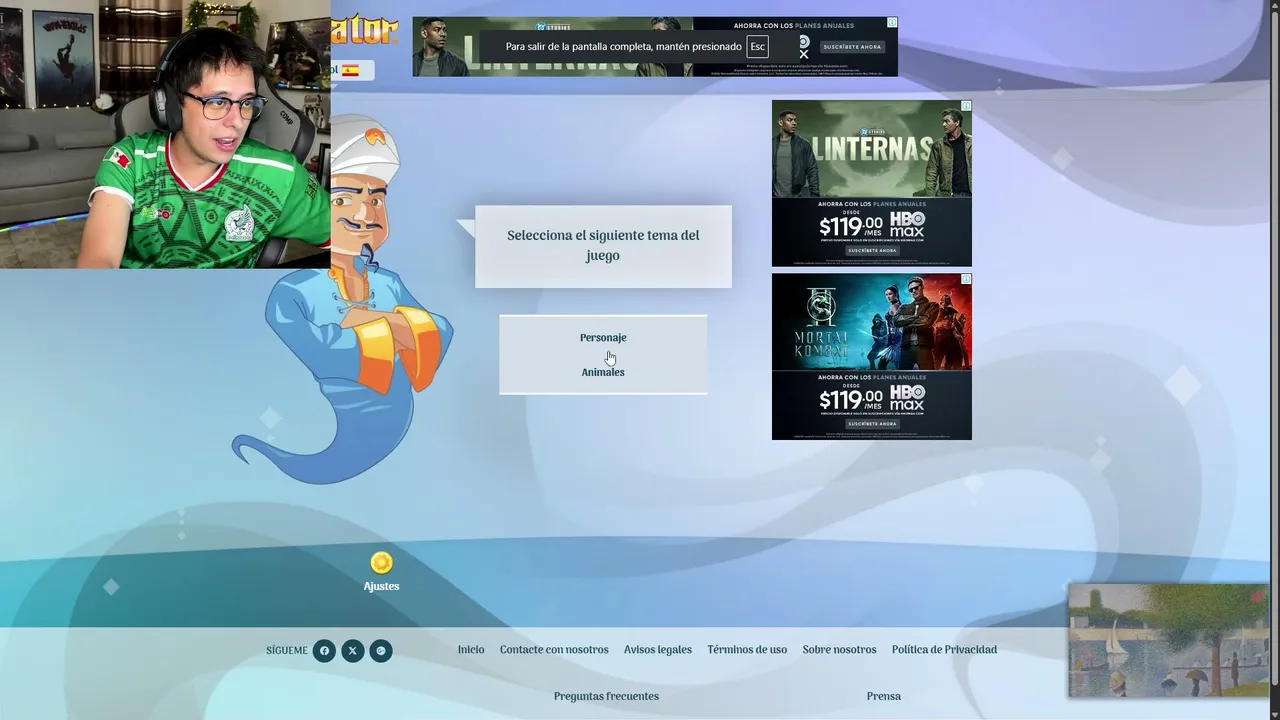Image resolution: width=1280 pixels, height=720 pixels.
Task: Open the Avisos legales link
Action: point(658,650)
